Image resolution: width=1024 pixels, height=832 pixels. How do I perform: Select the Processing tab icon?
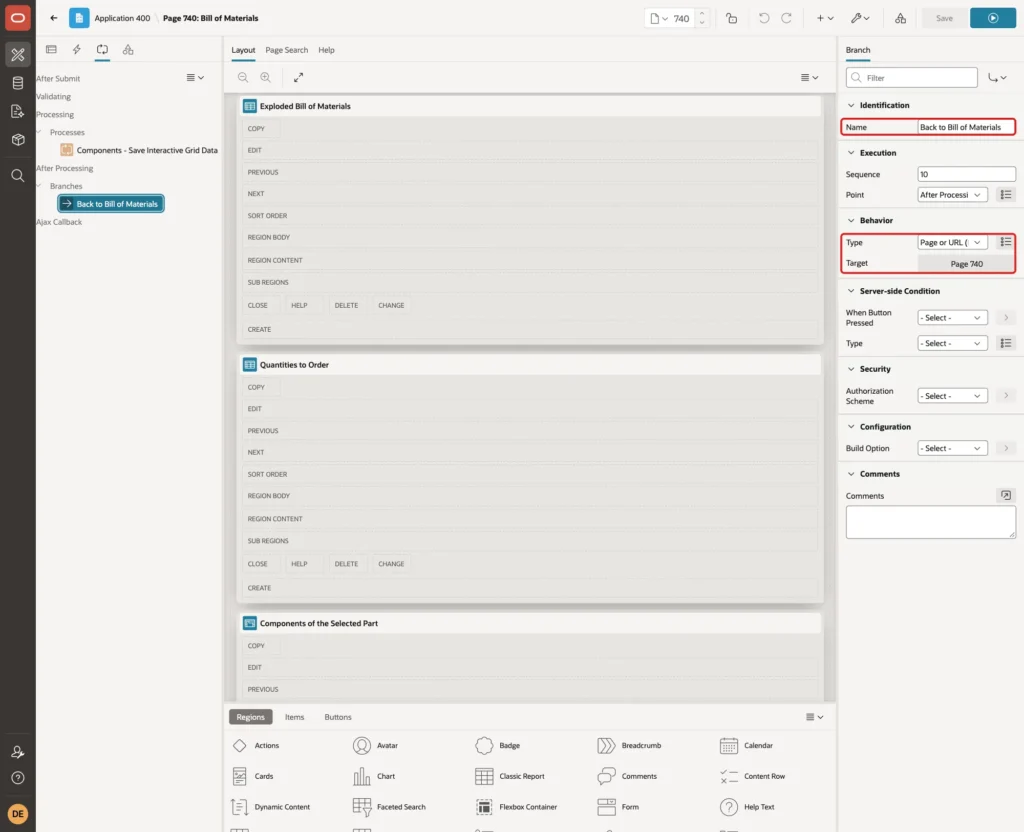point(103,50)
